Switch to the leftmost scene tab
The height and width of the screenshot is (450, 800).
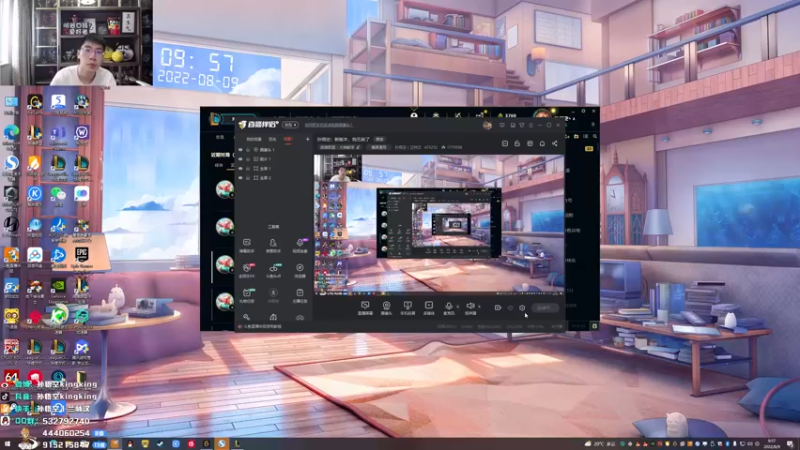click(254, 139)
